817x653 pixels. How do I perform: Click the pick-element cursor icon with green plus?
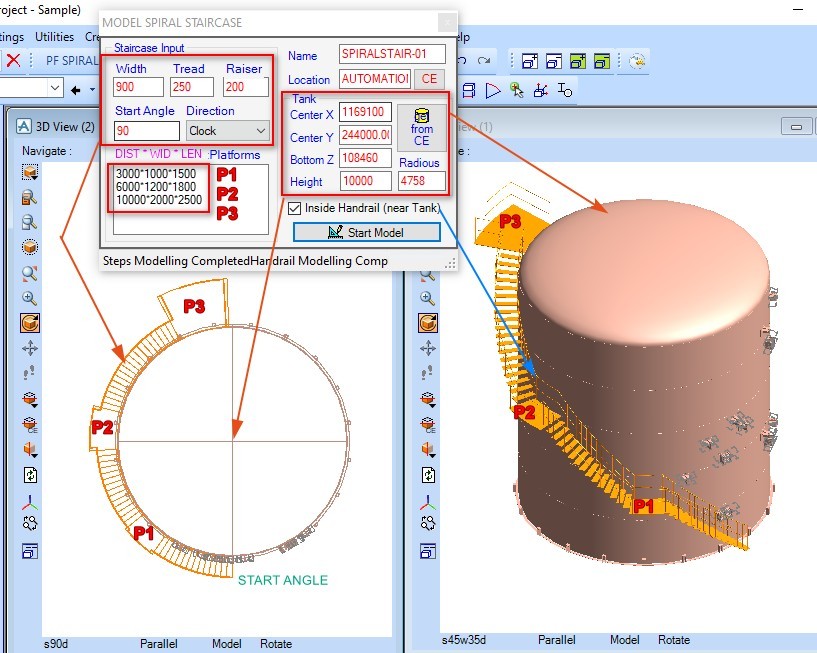click(x=516, y=90)
